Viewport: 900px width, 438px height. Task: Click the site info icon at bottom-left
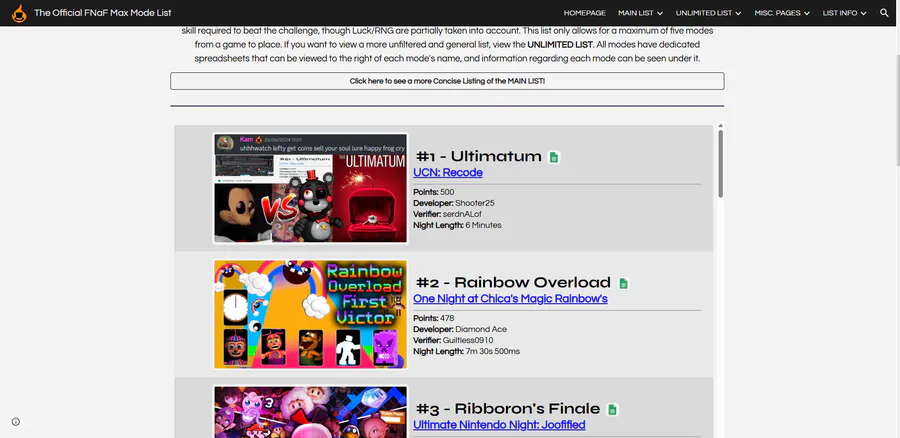(x=15, y=422)
